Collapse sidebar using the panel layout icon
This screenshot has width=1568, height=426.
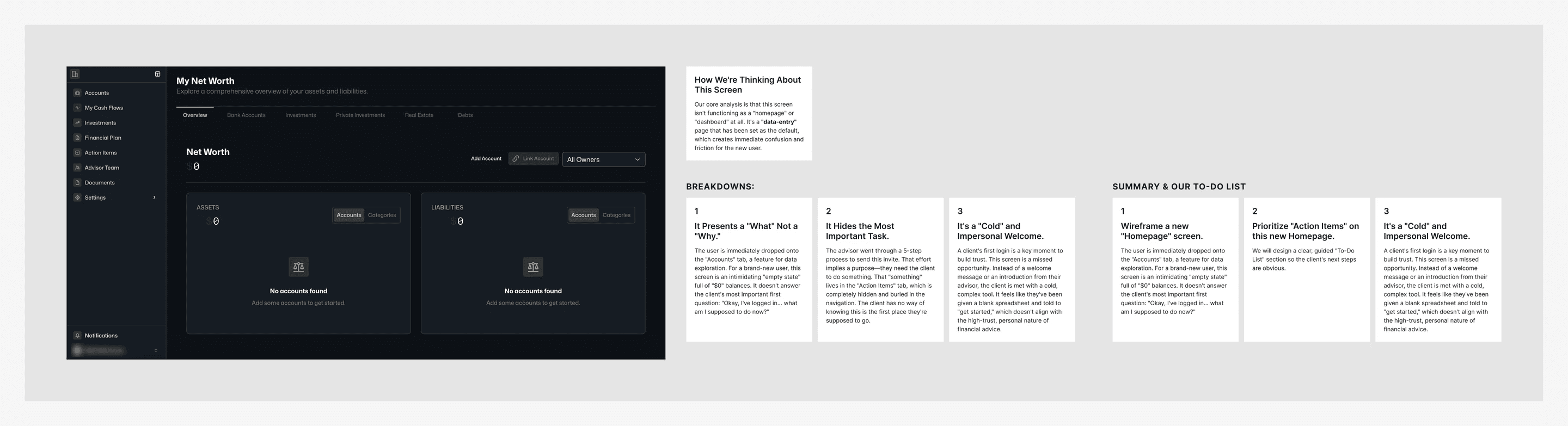click(x=158, y=74)
